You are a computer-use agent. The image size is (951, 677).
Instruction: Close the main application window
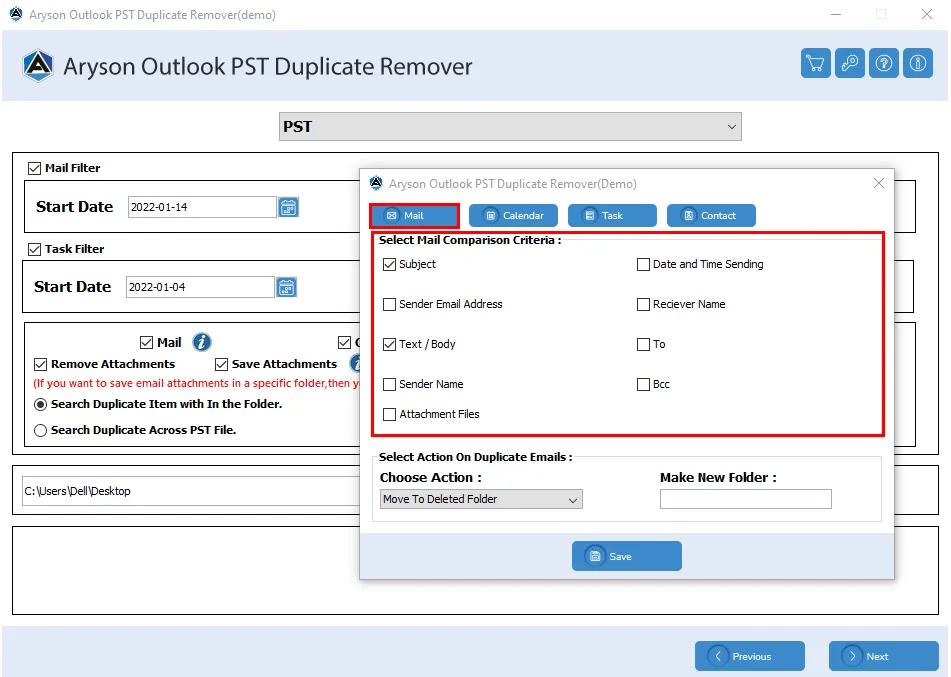coord(927,14)
